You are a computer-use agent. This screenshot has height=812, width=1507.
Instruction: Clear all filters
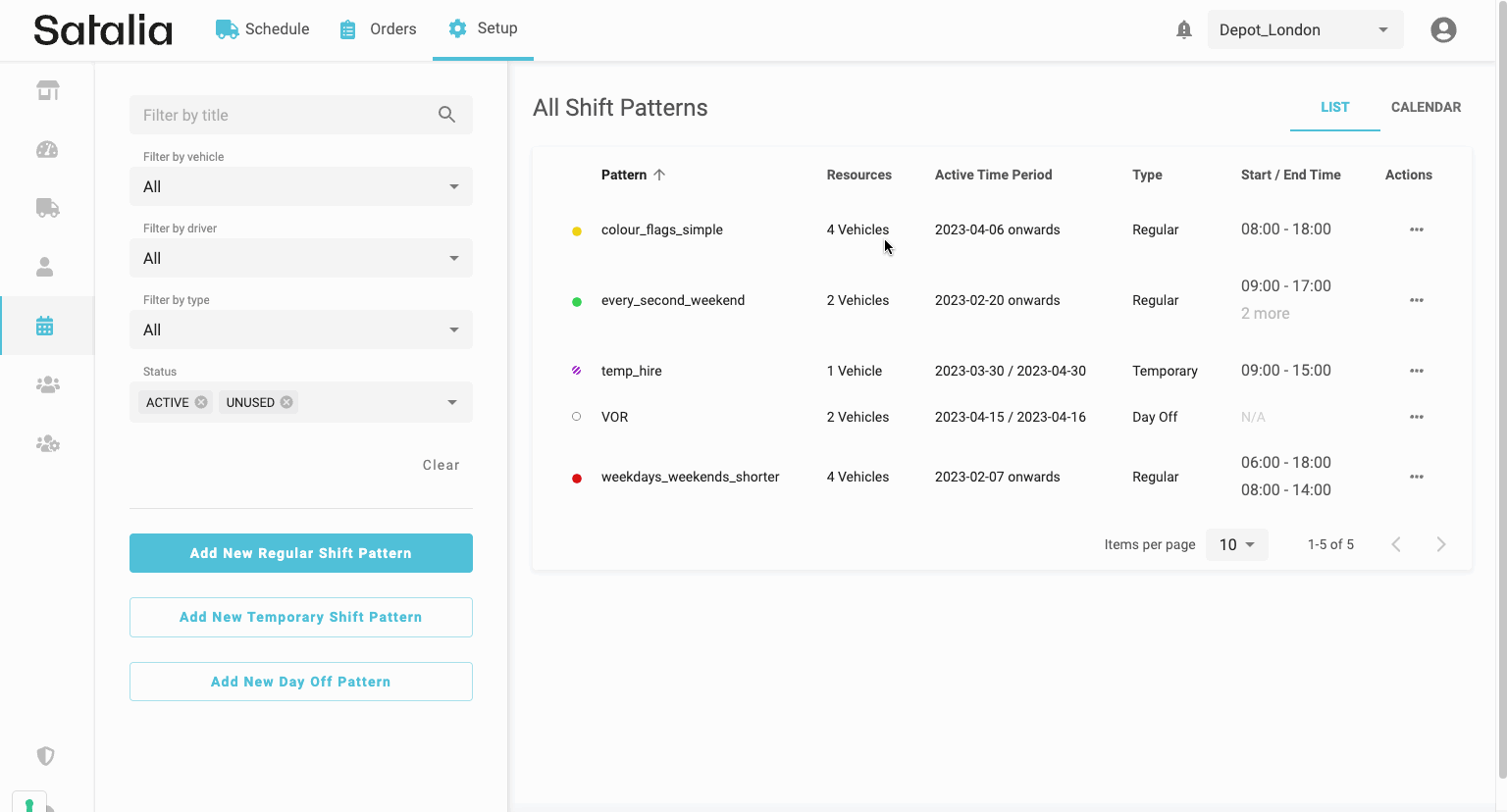pyautogui.click(x=441, y=465)
